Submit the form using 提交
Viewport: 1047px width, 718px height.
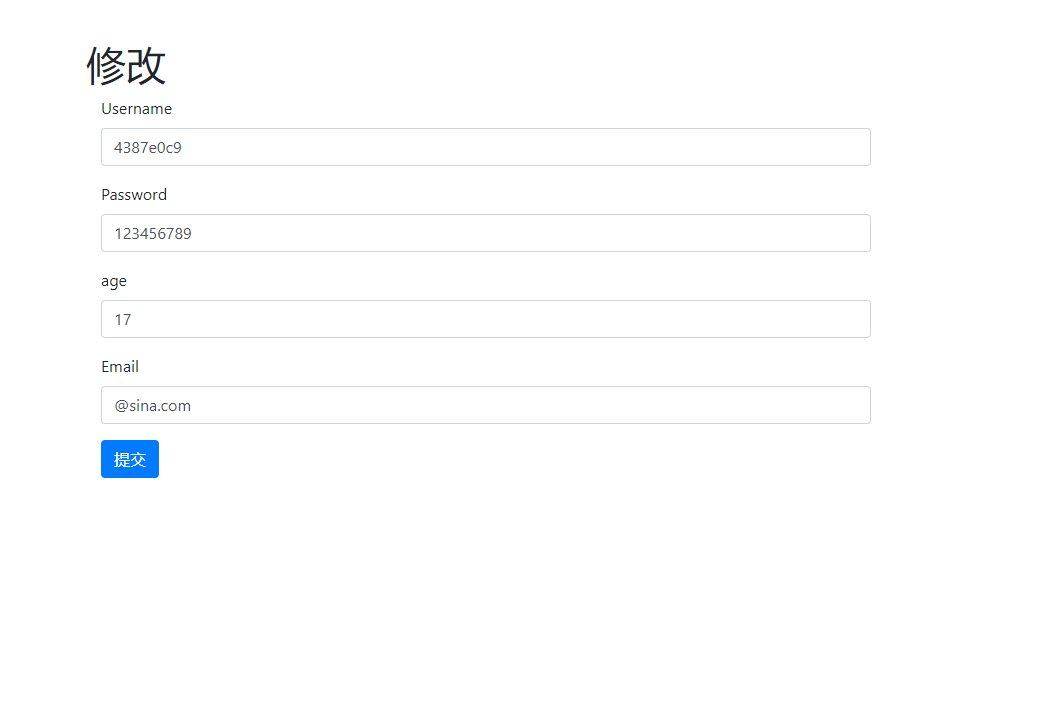click(130, 459)
